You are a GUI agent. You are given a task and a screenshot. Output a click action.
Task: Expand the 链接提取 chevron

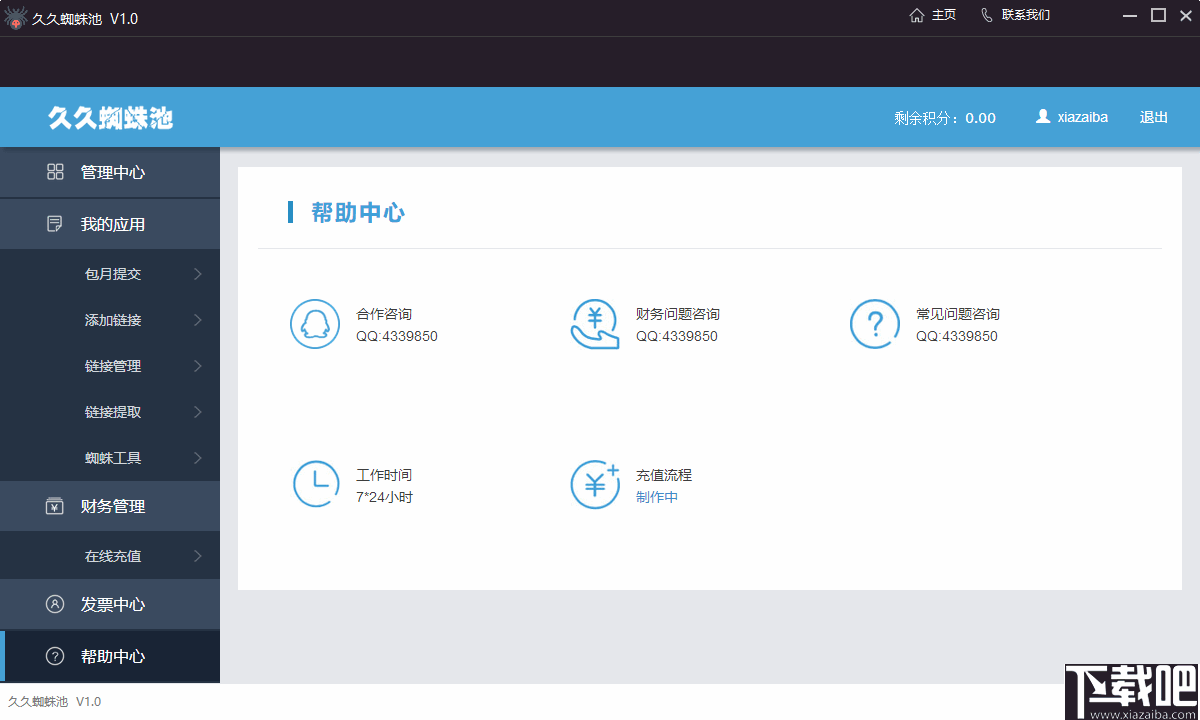pyautogui.click(x=198, y=412)
